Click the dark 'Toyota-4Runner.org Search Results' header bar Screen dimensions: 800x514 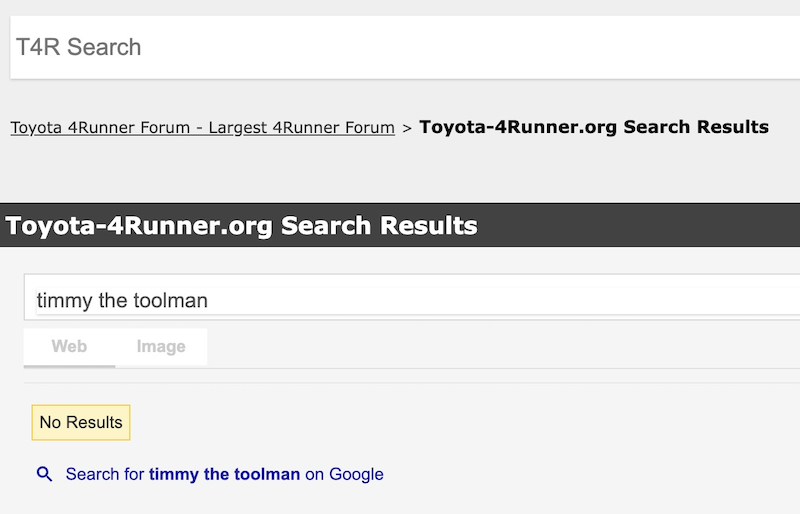[x=400, y=225]
